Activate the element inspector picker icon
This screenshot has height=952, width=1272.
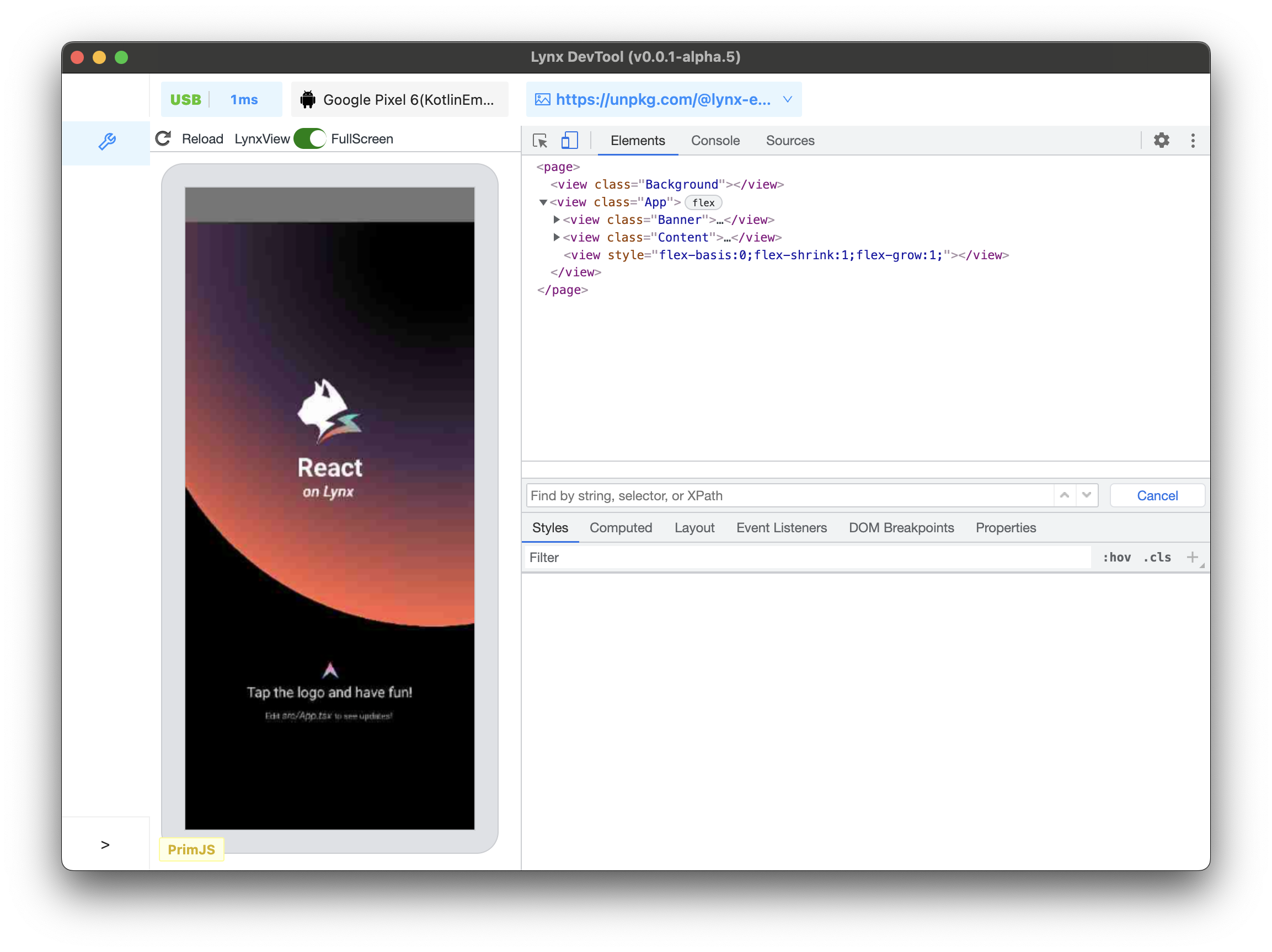point(540,140)
